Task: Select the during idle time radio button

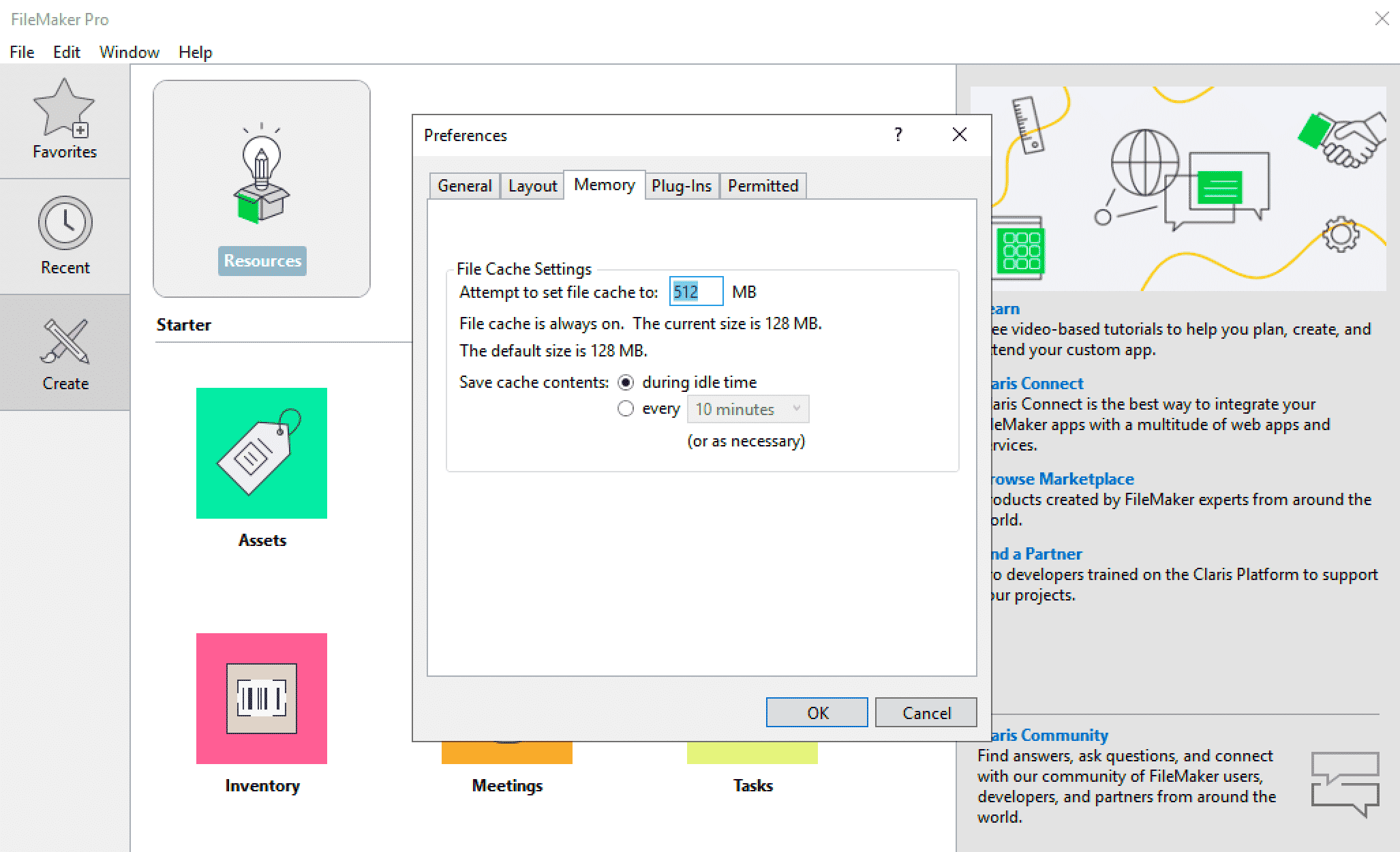Action: pos(626,382)
